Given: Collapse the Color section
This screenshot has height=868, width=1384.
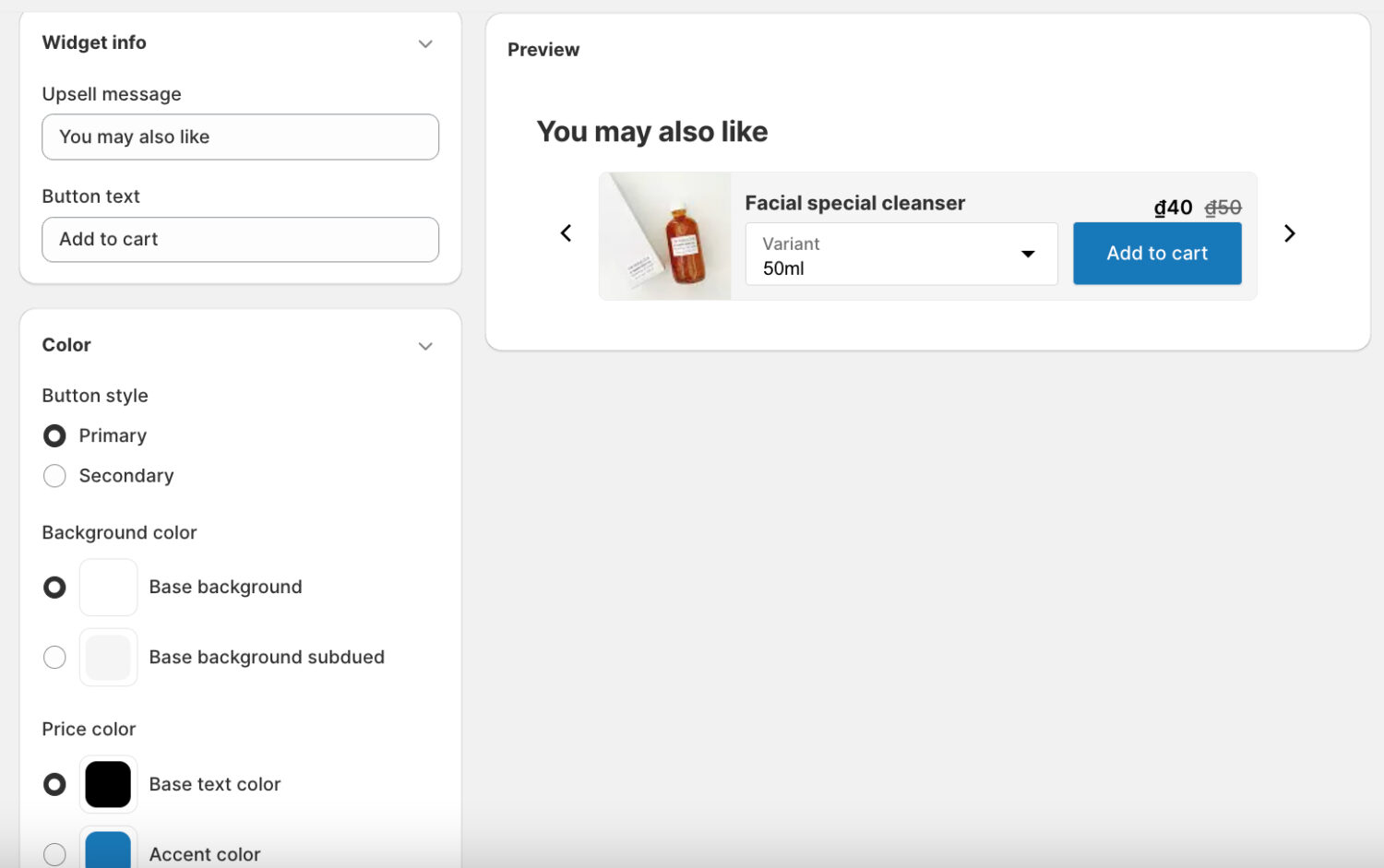Looking at the screenshot, I should coord(425,346).
